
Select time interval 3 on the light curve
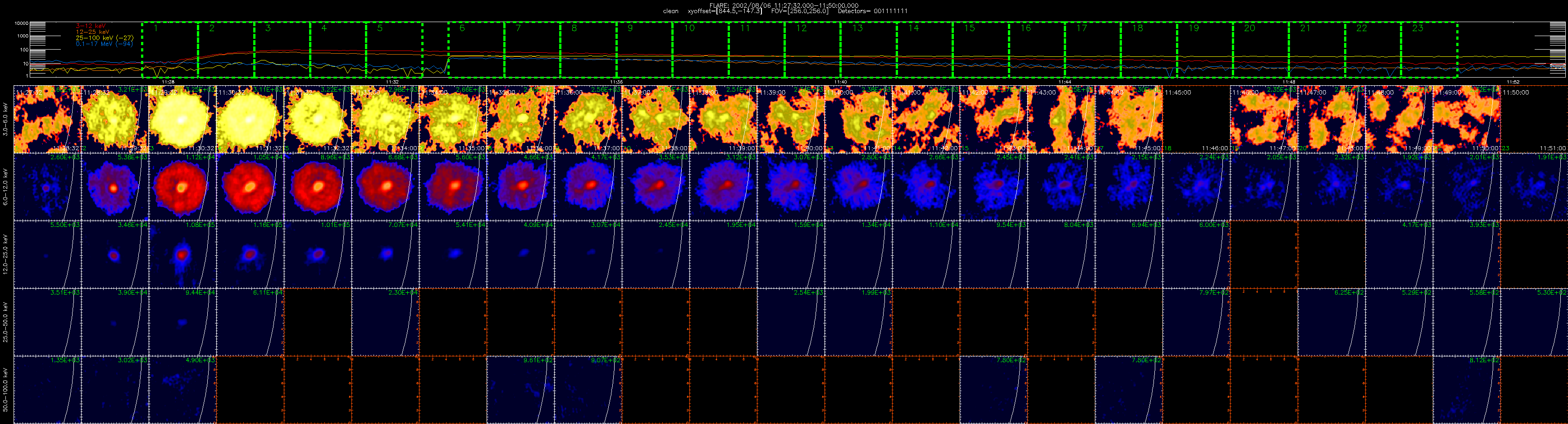[x=282, y=50]
